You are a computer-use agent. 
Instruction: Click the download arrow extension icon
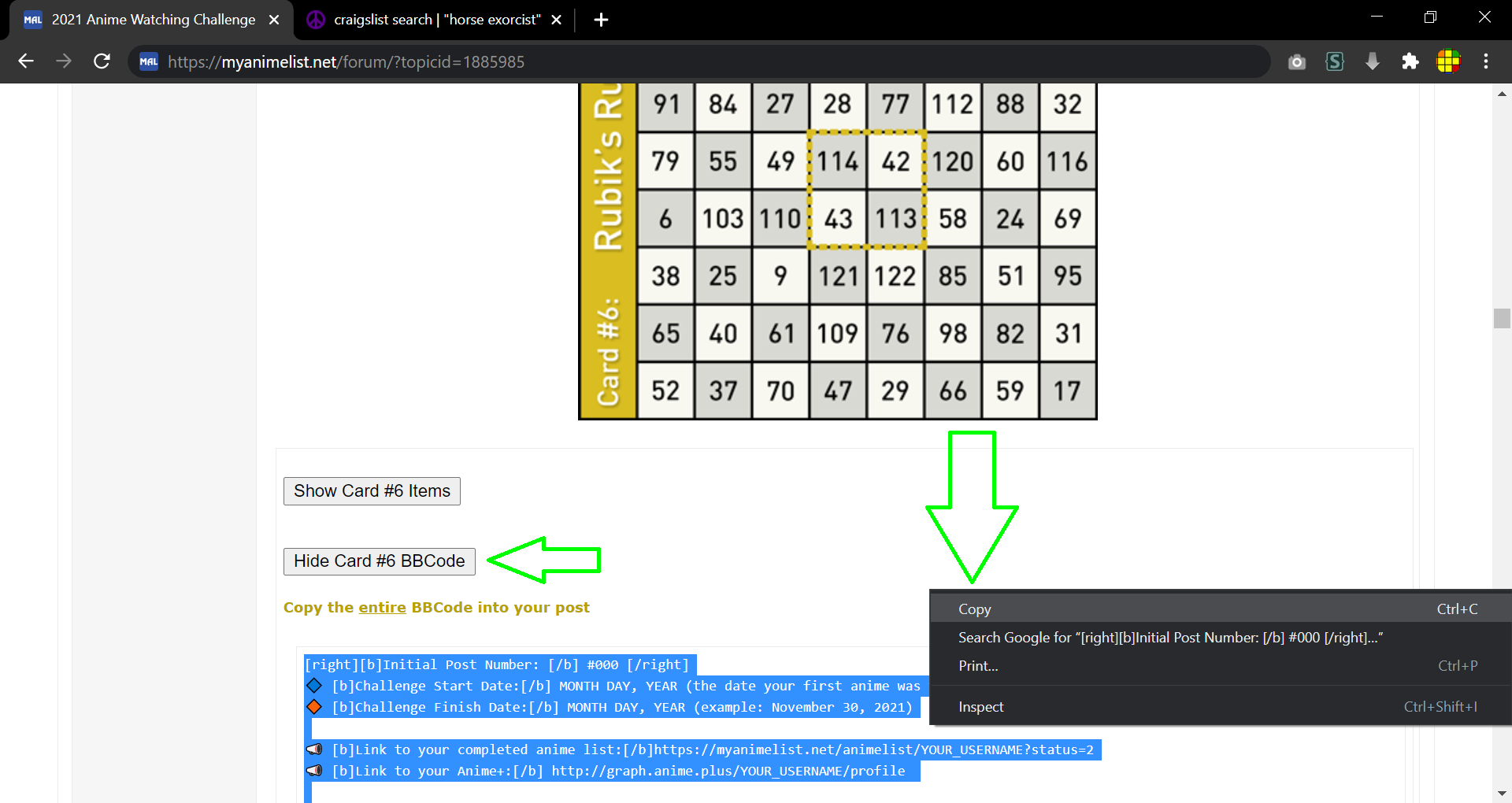click(x=1373, y=61)
